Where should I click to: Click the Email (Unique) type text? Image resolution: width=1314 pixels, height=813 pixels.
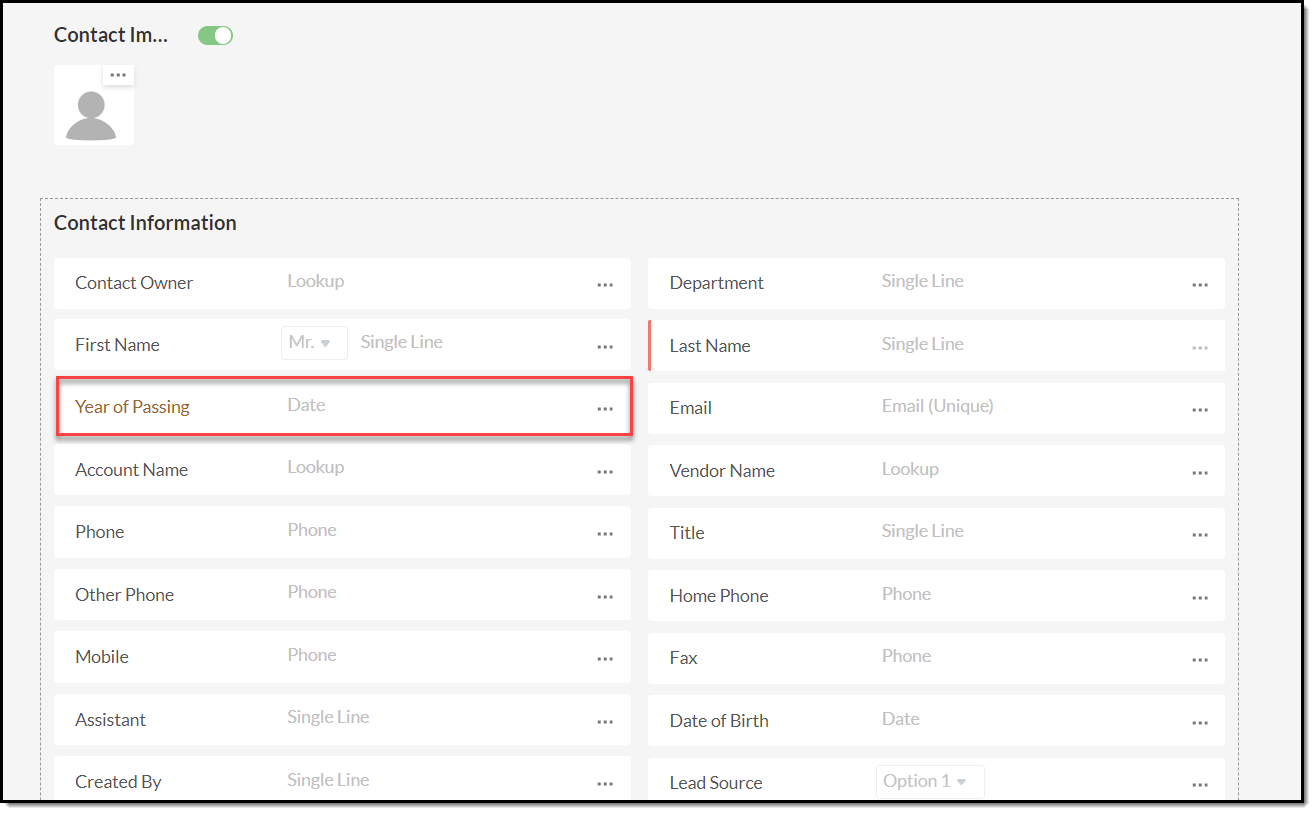[x=938, y=406]
